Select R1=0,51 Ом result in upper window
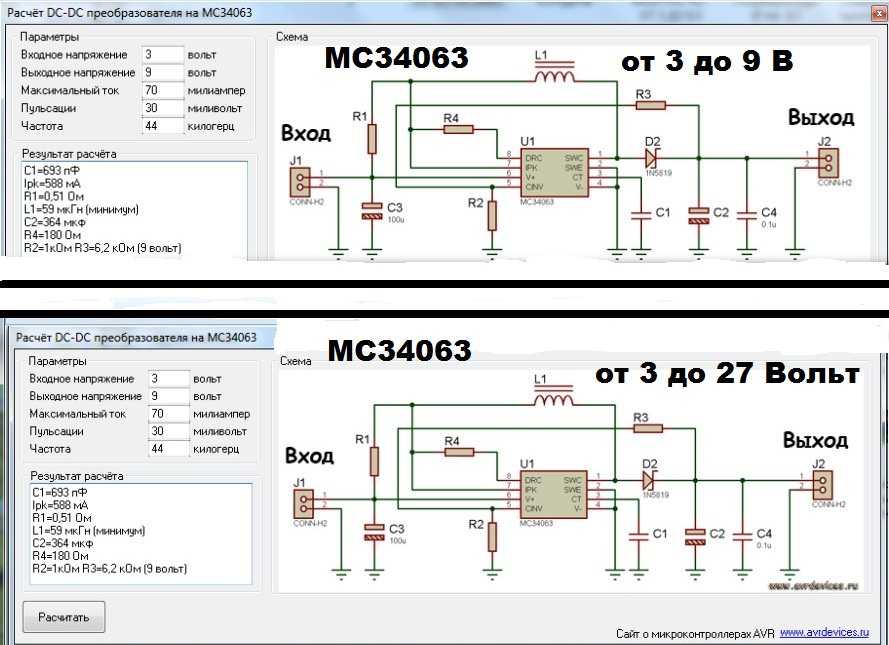This screenshot has width=889, height=645. [54, 197]
